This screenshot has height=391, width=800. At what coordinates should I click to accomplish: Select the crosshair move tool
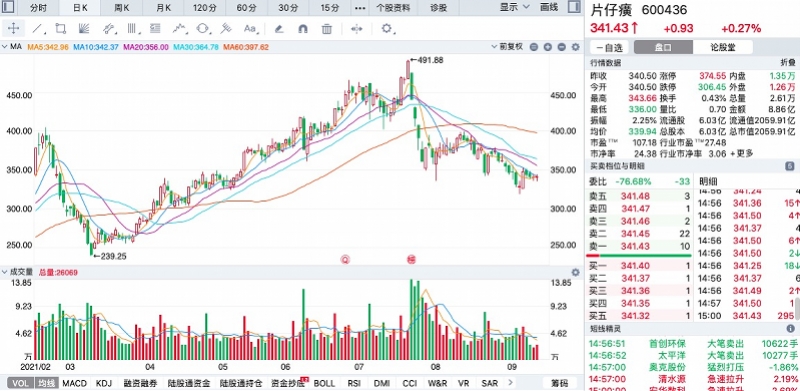click(x=13, y=29)
